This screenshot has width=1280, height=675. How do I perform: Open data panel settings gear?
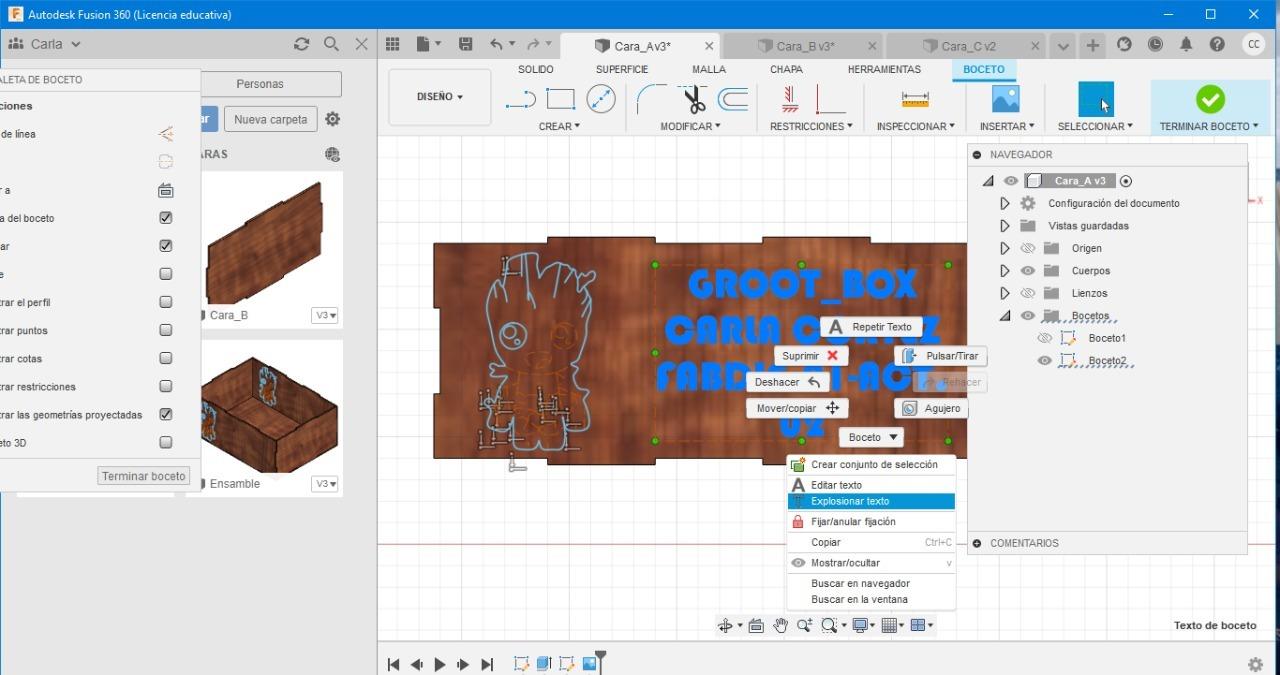click(333, 119)
